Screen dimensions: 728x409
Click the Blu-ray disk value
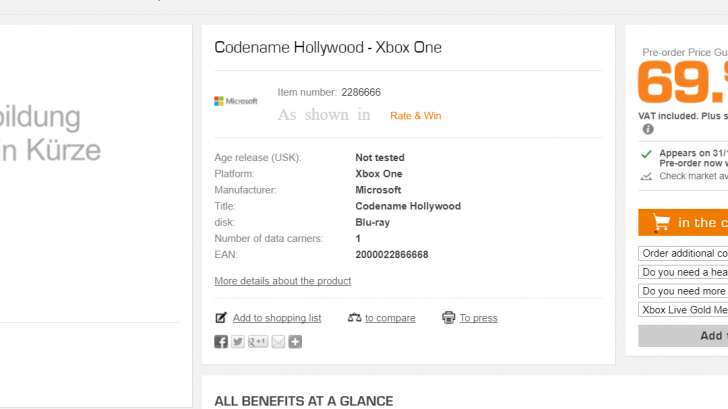[372, 222]
